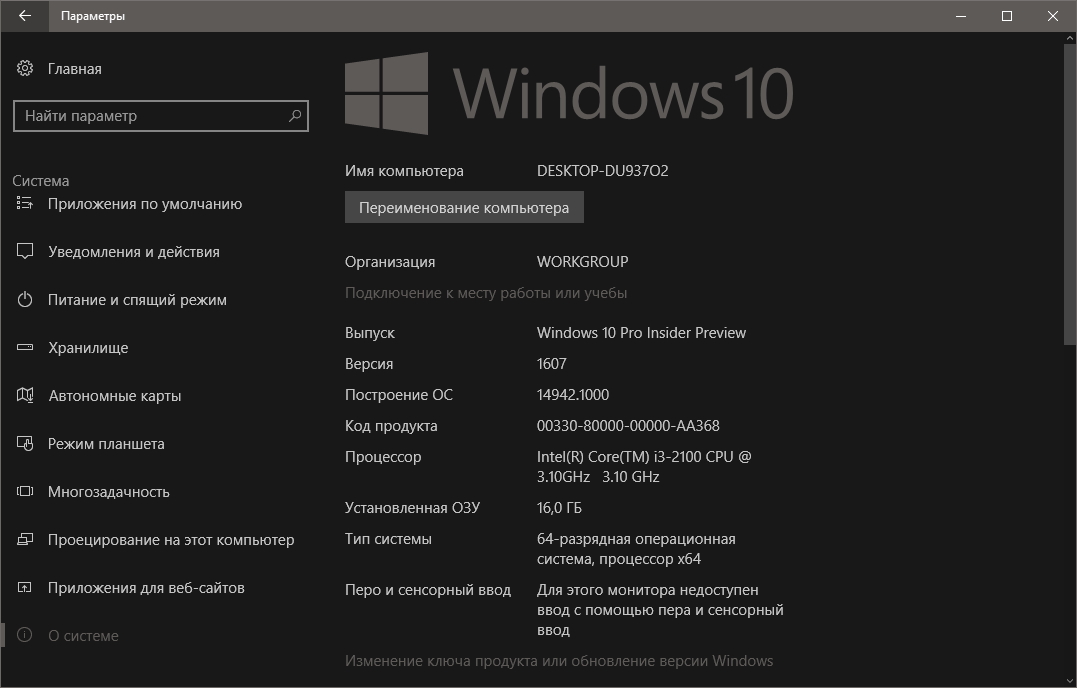
Task: Focus the Найти параметр search field
Action: [x=161, y=115]
